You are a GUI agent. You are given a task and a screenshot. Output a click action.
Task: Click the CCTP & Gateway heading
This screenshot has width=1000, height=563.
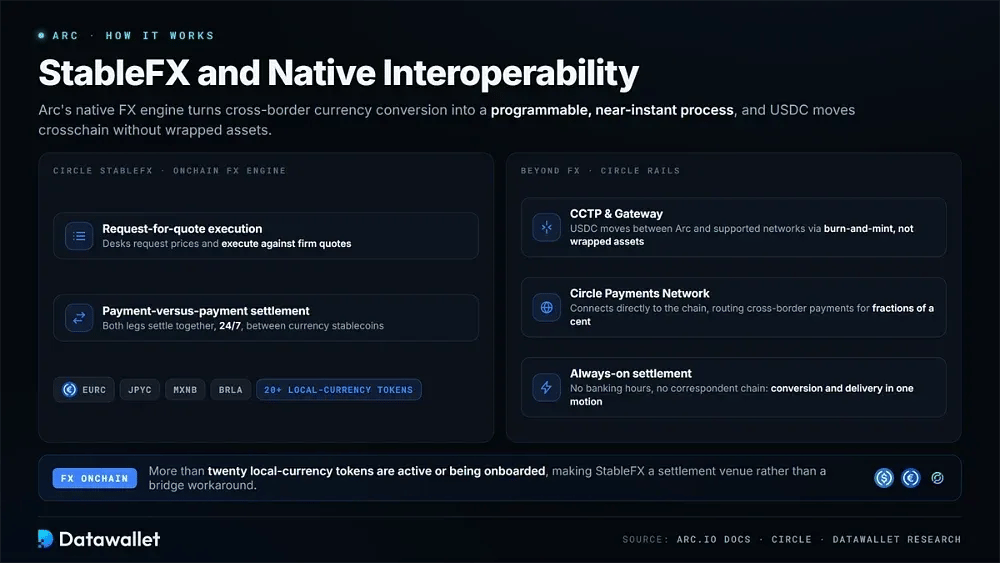616,214
